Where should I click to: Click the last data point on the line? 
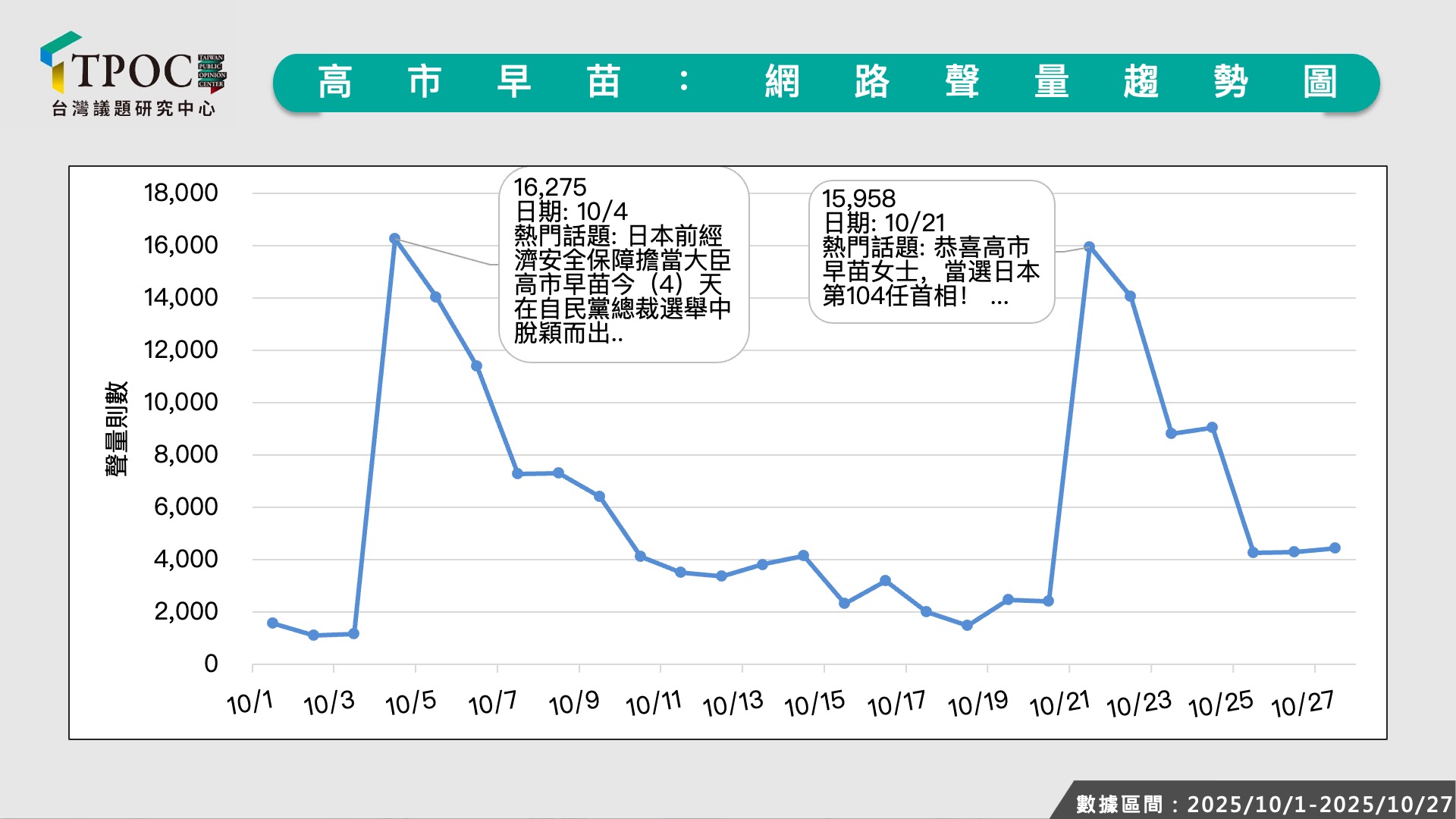1335,548
